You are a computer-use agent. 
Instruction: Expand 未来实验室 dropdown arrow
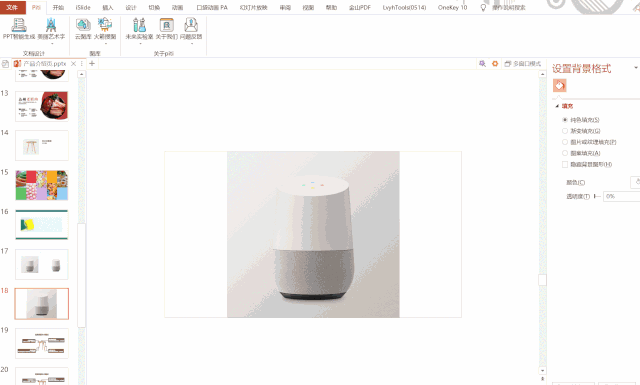click(x=140, y=43)
